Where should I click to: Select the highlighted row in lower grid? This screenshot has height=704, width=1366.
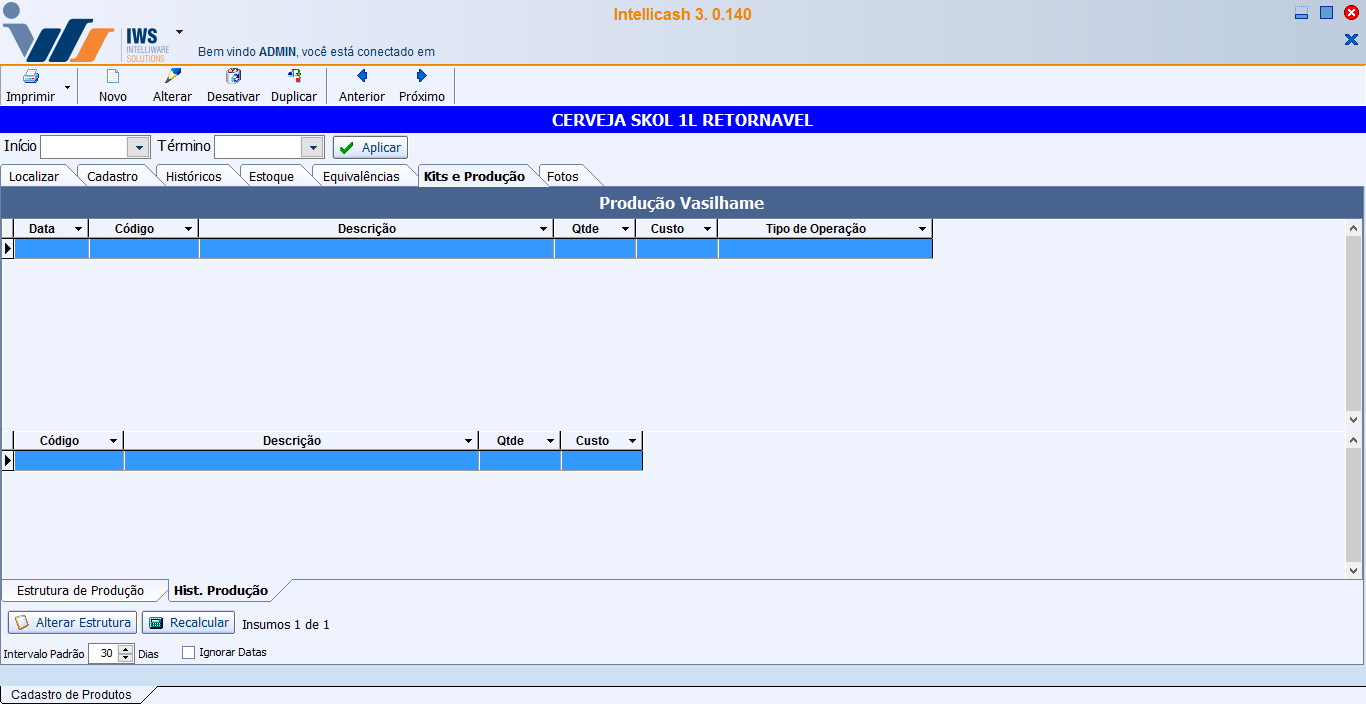[x=328, y=461]
